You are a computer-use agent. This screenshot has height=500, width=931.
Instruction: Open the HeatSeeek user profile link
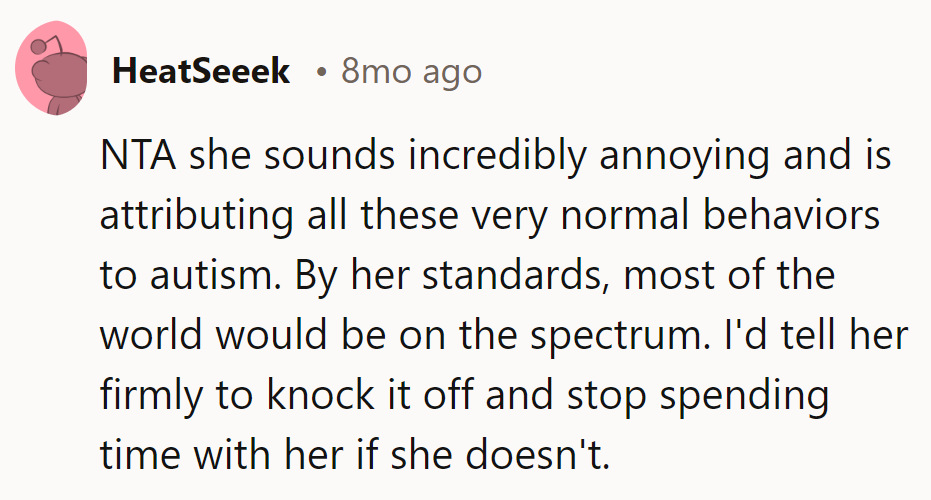[201, 72]
